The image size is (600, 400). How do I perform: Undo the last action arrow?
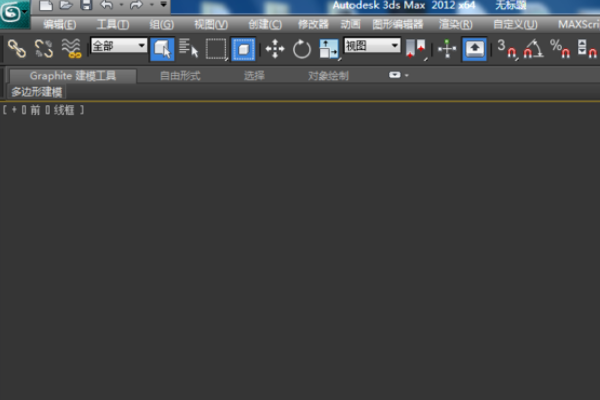point(106,5)
